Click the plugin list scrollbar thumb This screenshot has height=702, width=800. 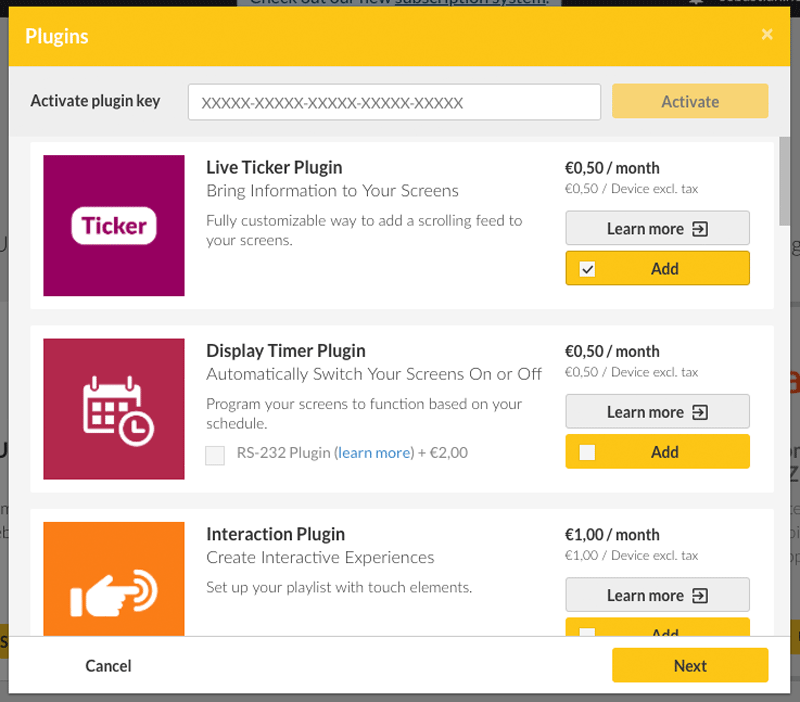784,181
